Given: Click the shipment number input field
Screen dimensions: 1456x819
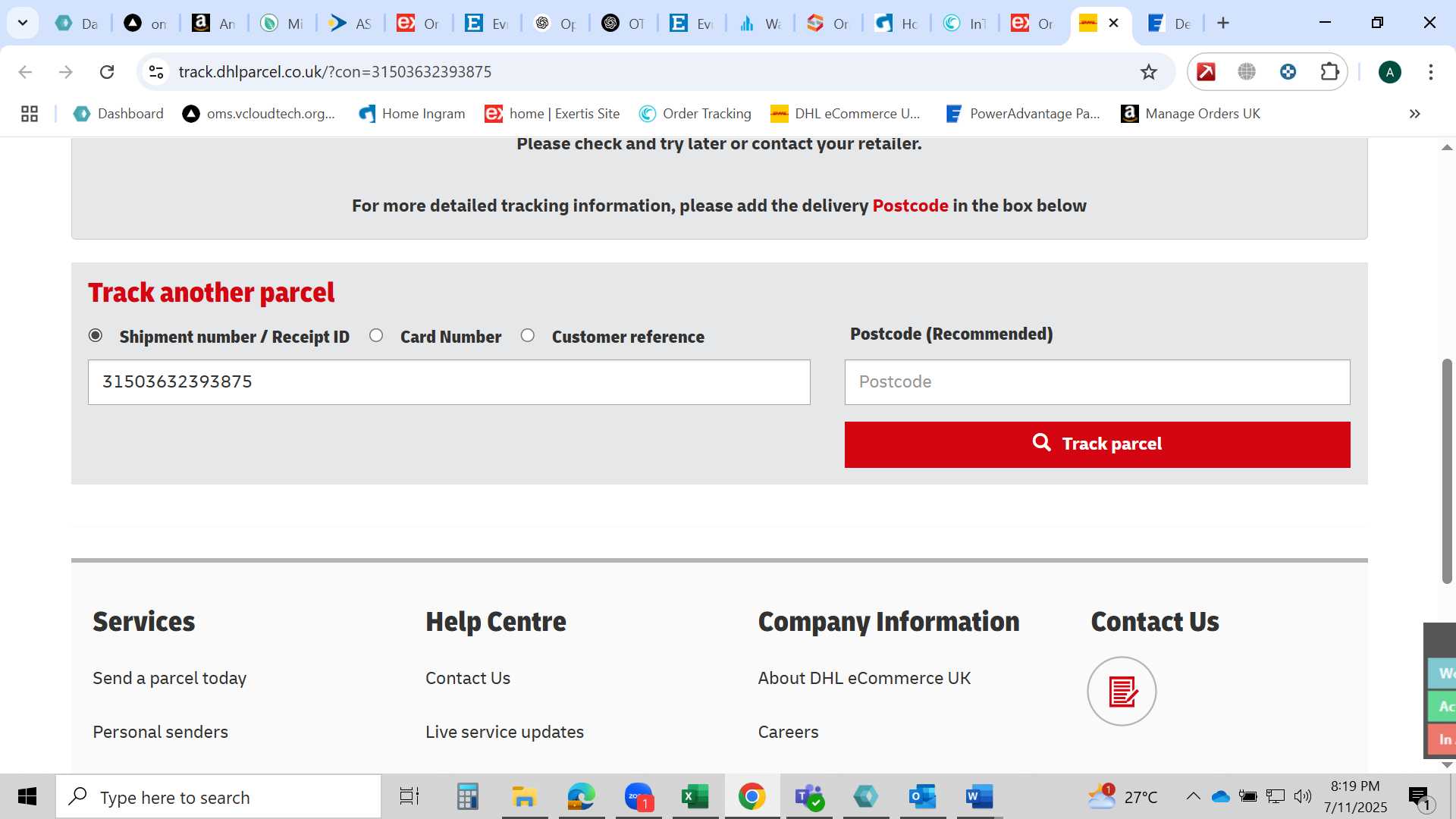Looking at the screenshot, I should point(449,382).
